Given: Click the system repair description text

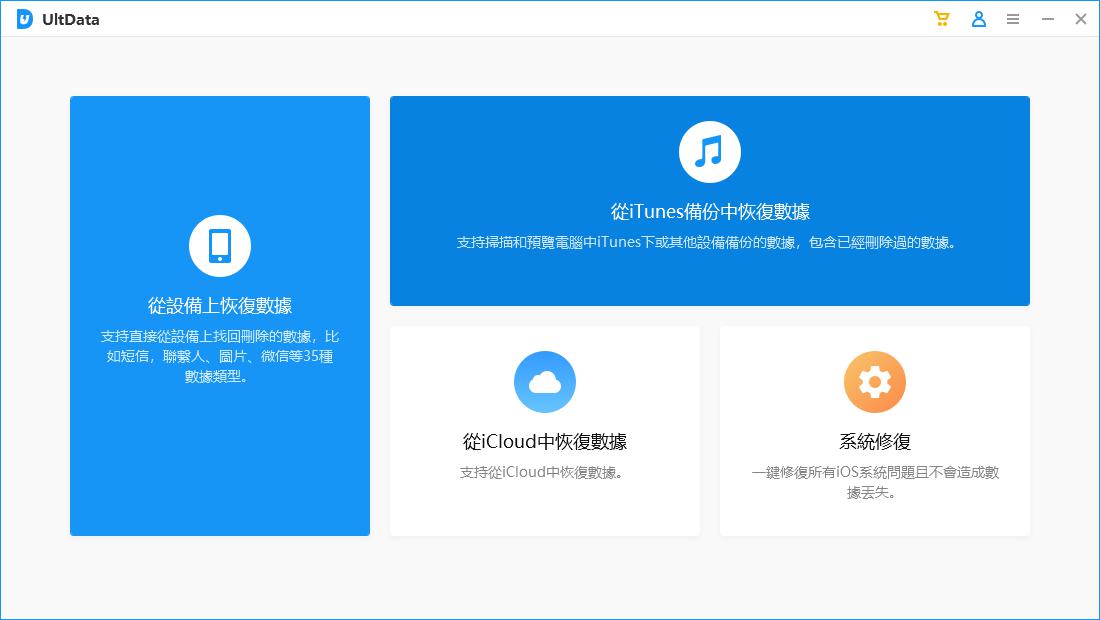Looking at the screenshot, I should [874, 481].
